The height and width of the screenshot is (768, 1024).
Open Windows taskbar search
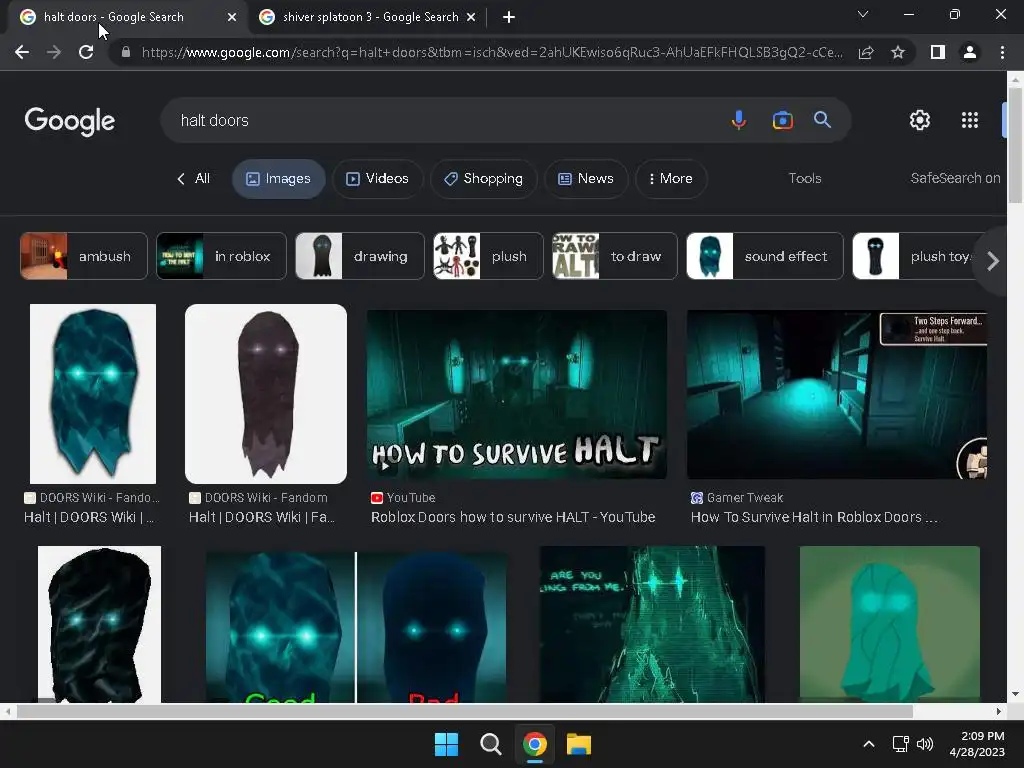490,744
